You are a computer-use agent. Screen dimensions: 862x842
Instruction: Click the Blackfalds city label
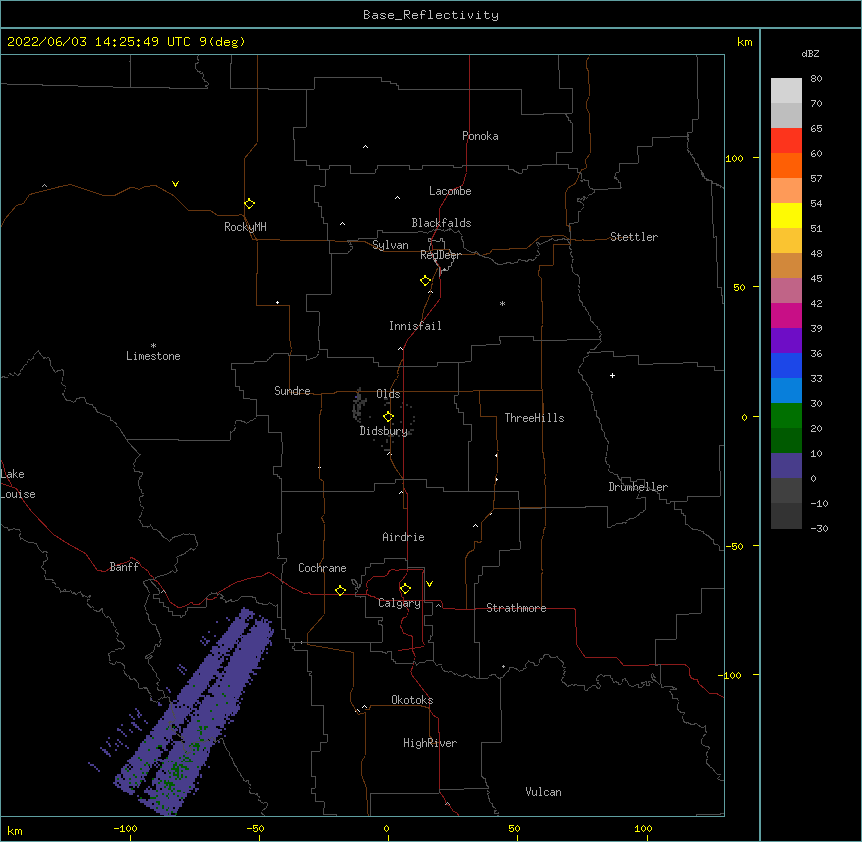[x=441, y=223]
